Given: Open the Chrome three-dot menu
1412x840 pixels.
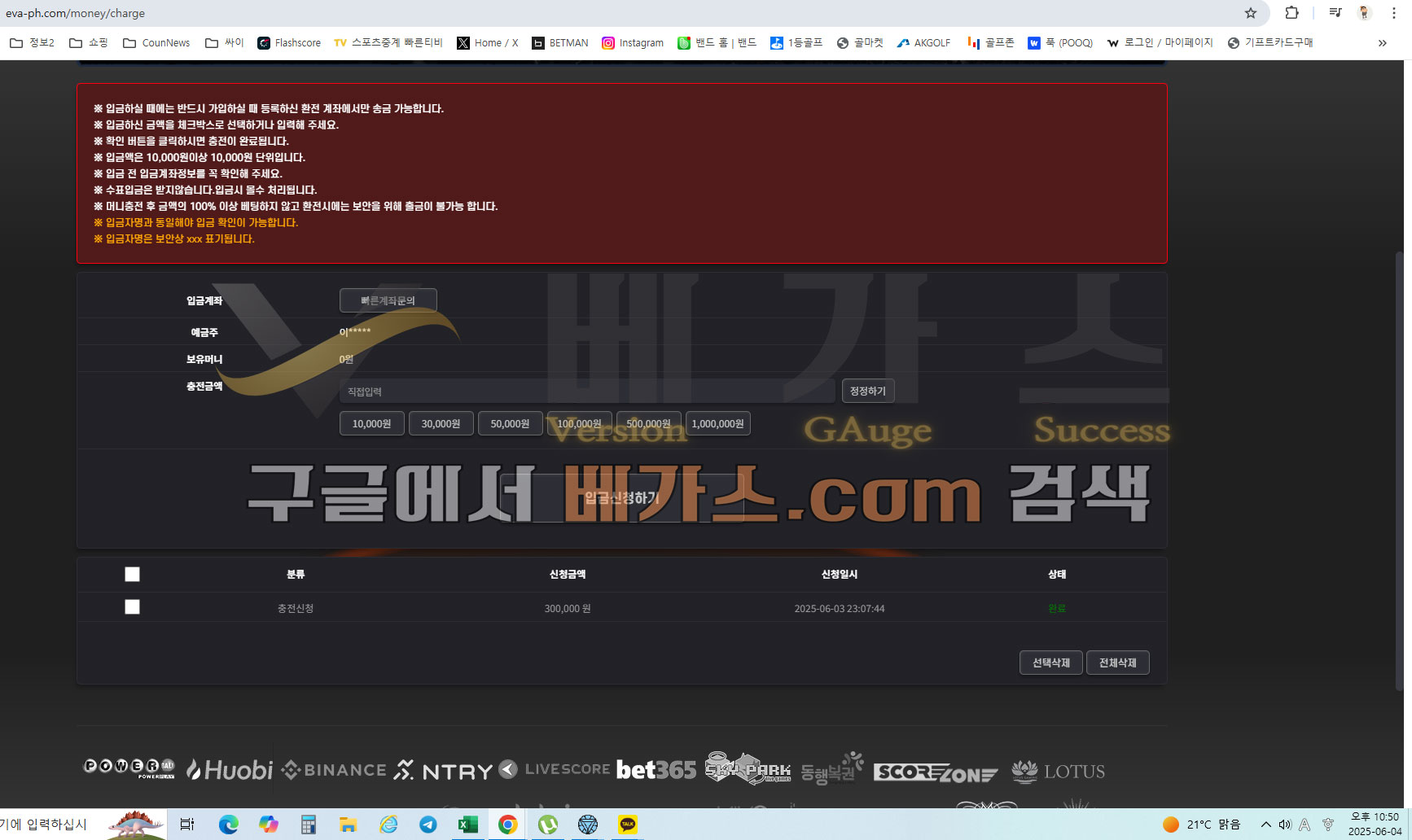Looking at the screenshot, I should (x=1394, y=13).
